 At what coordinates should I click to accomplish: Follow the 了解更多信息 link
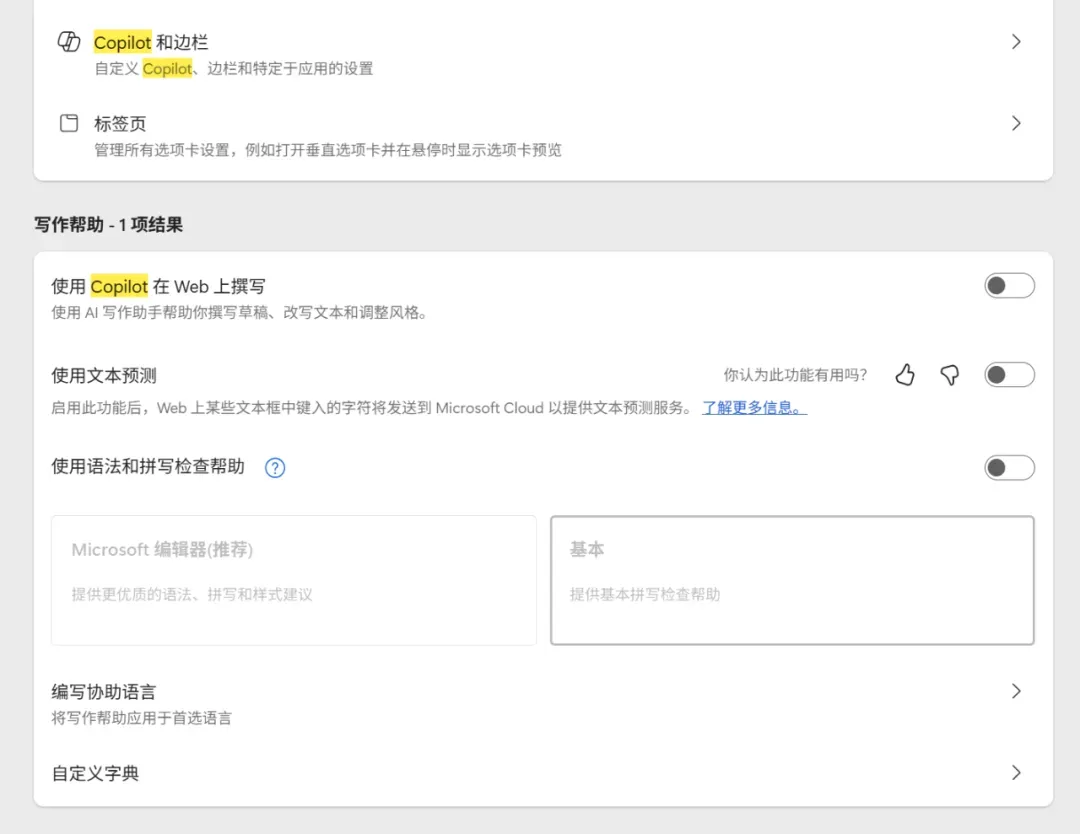tap(754, 408)
